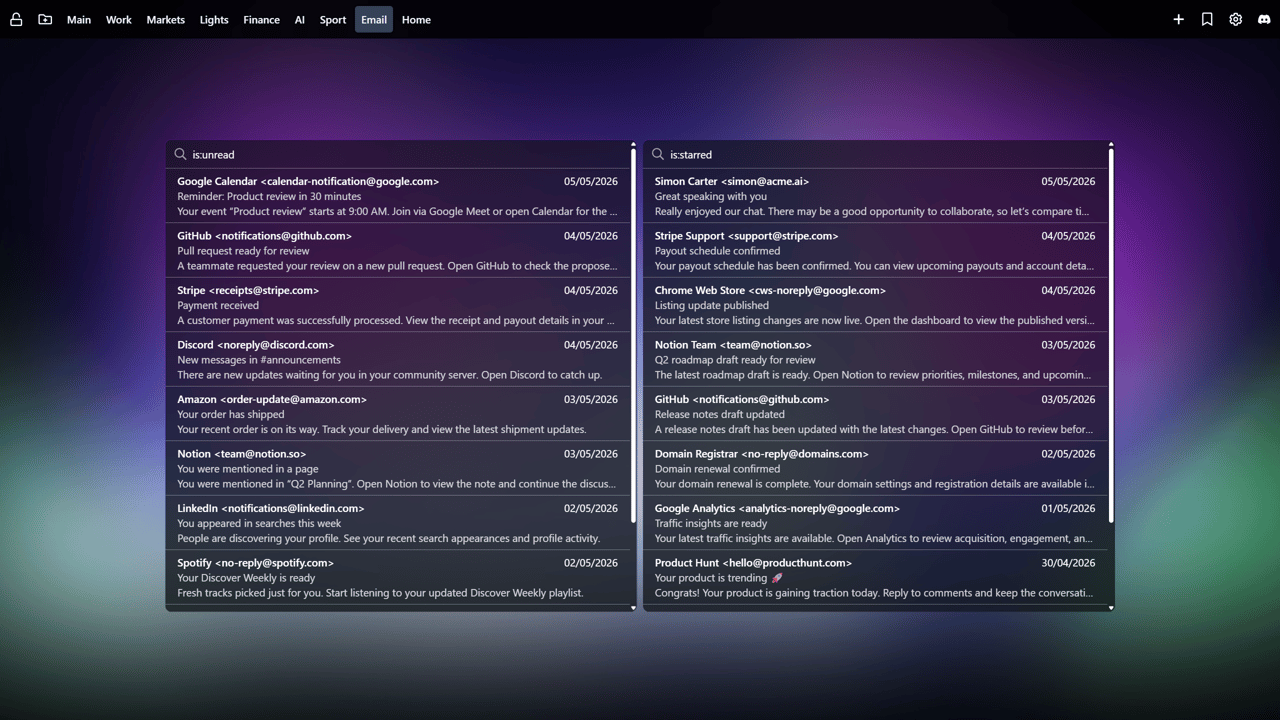Click the add folder icon beside the lock
The image size is (1280, 720).
[x=45, y=19]
